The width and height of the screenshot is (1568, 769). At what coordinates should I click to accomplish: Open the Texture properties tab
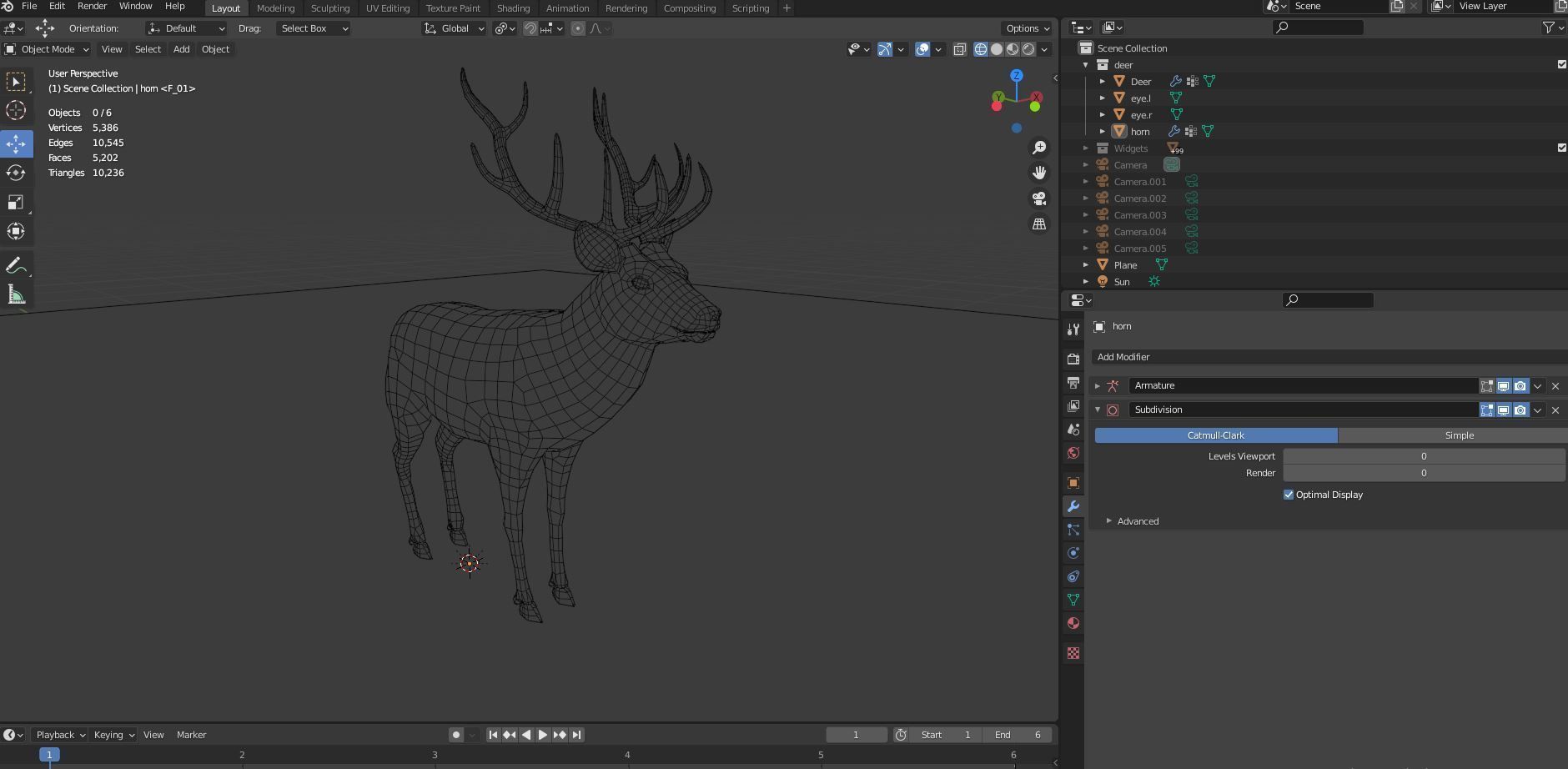point(1073,653)
